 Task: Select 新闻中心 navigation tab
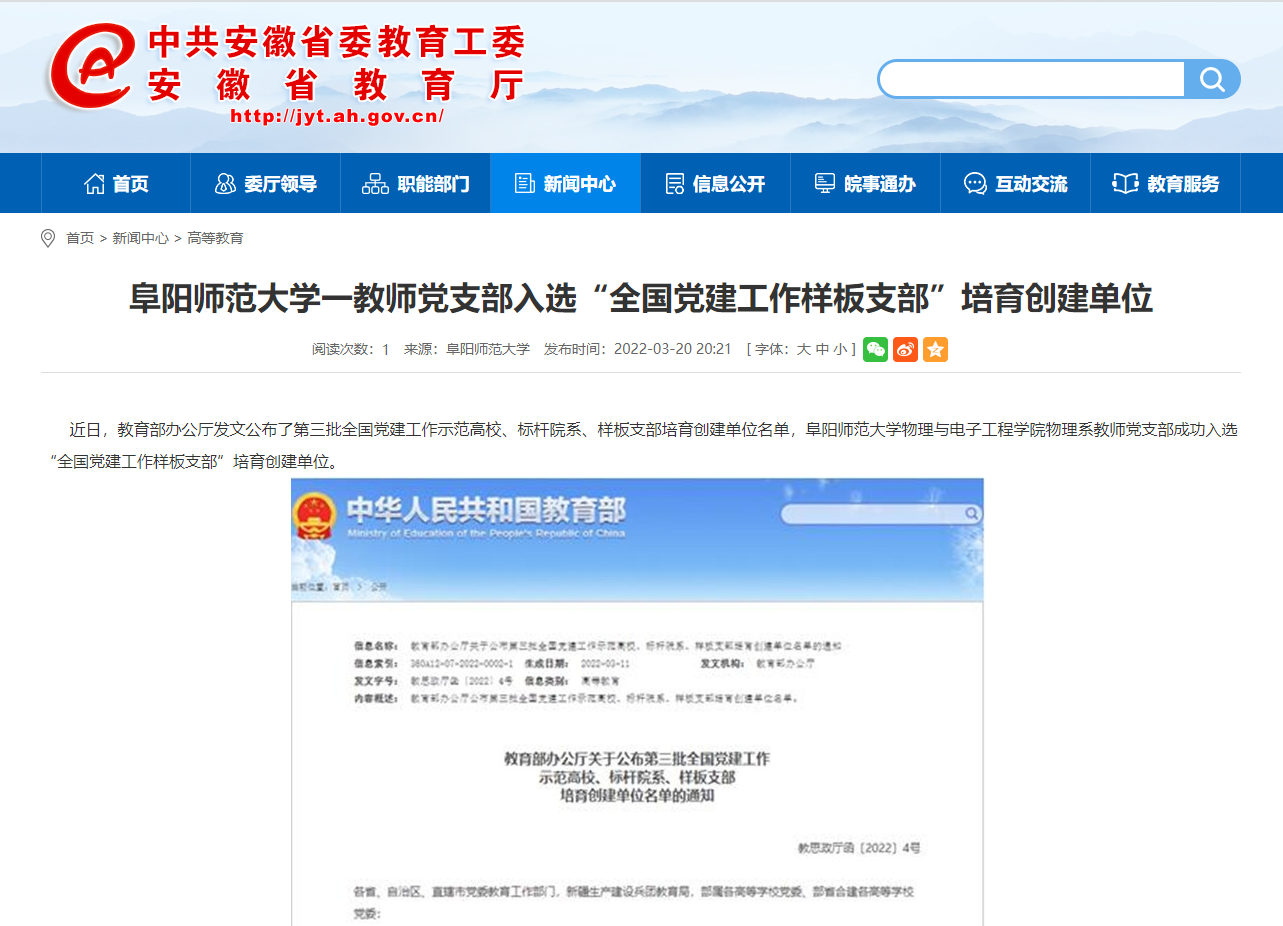(566, 184)
